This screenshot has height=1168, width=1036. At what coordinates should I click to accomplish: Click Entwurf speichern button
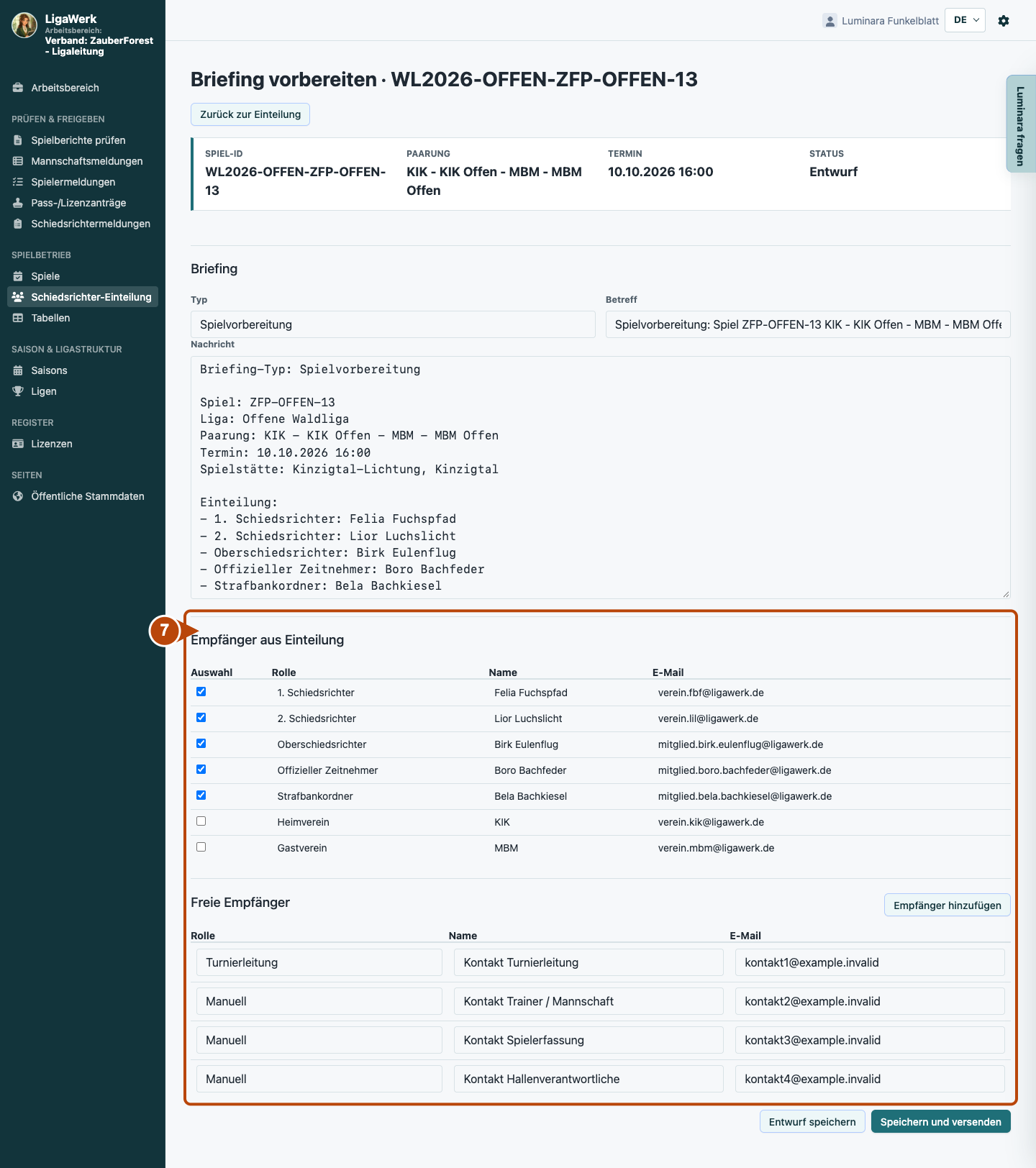pos(812,1122)
